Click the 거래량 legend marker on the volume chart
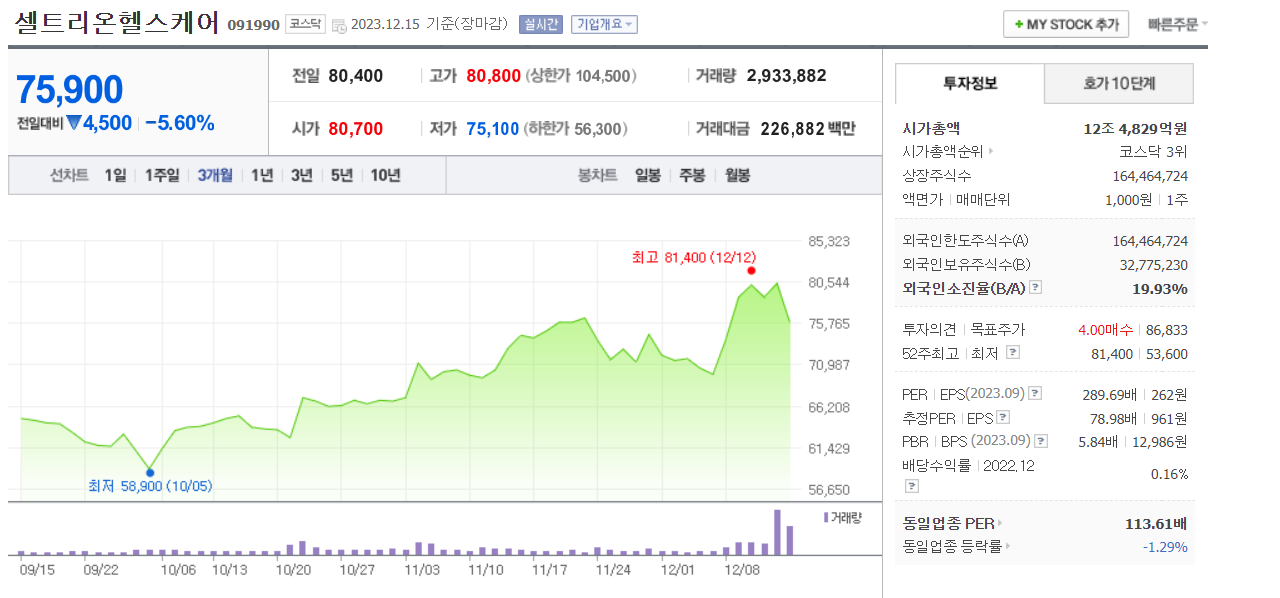The height and width of the screenshot is (598, 1280). (x=826, y=517)
